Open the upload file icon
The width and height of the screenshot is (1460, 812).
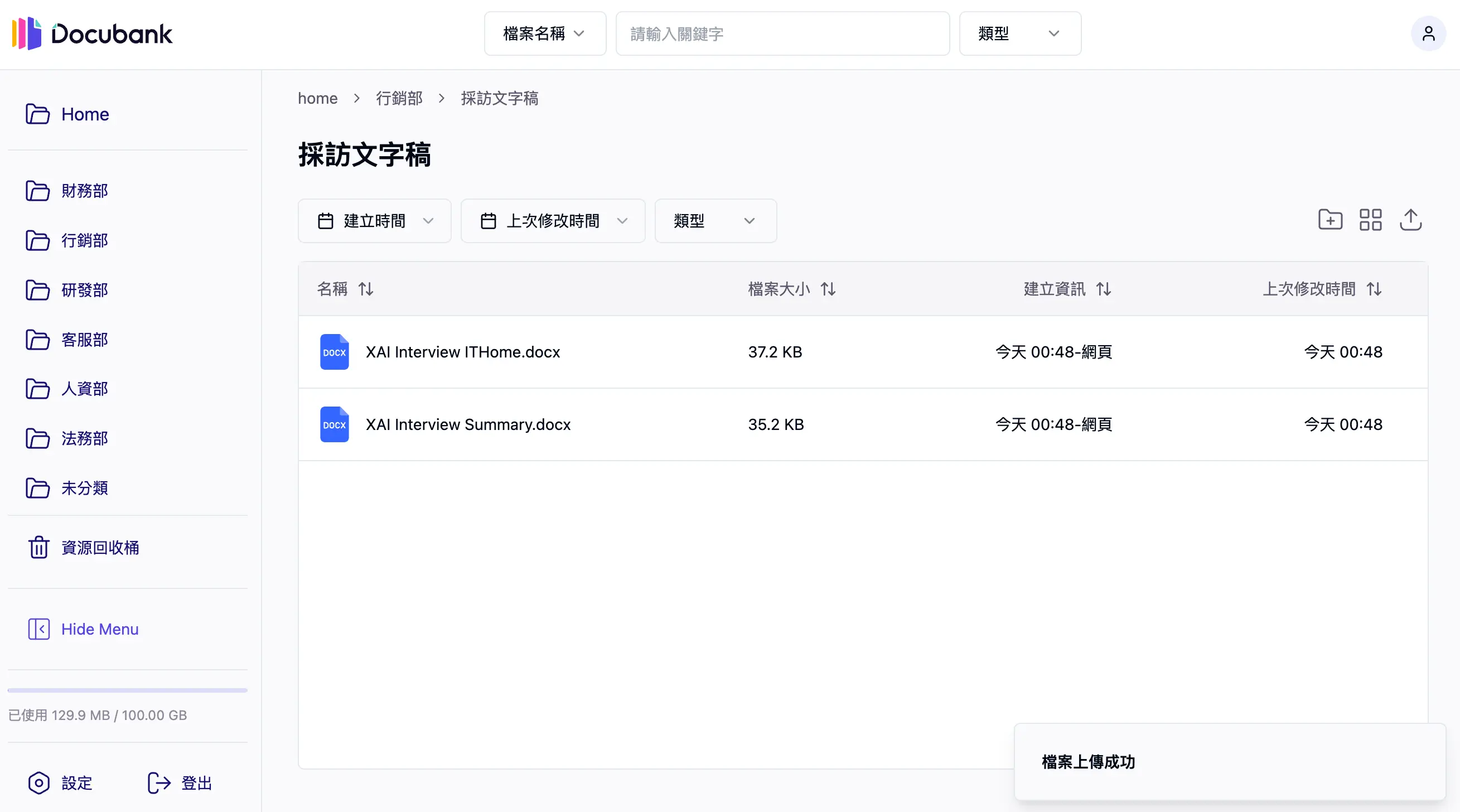(x=1411, y=220)
